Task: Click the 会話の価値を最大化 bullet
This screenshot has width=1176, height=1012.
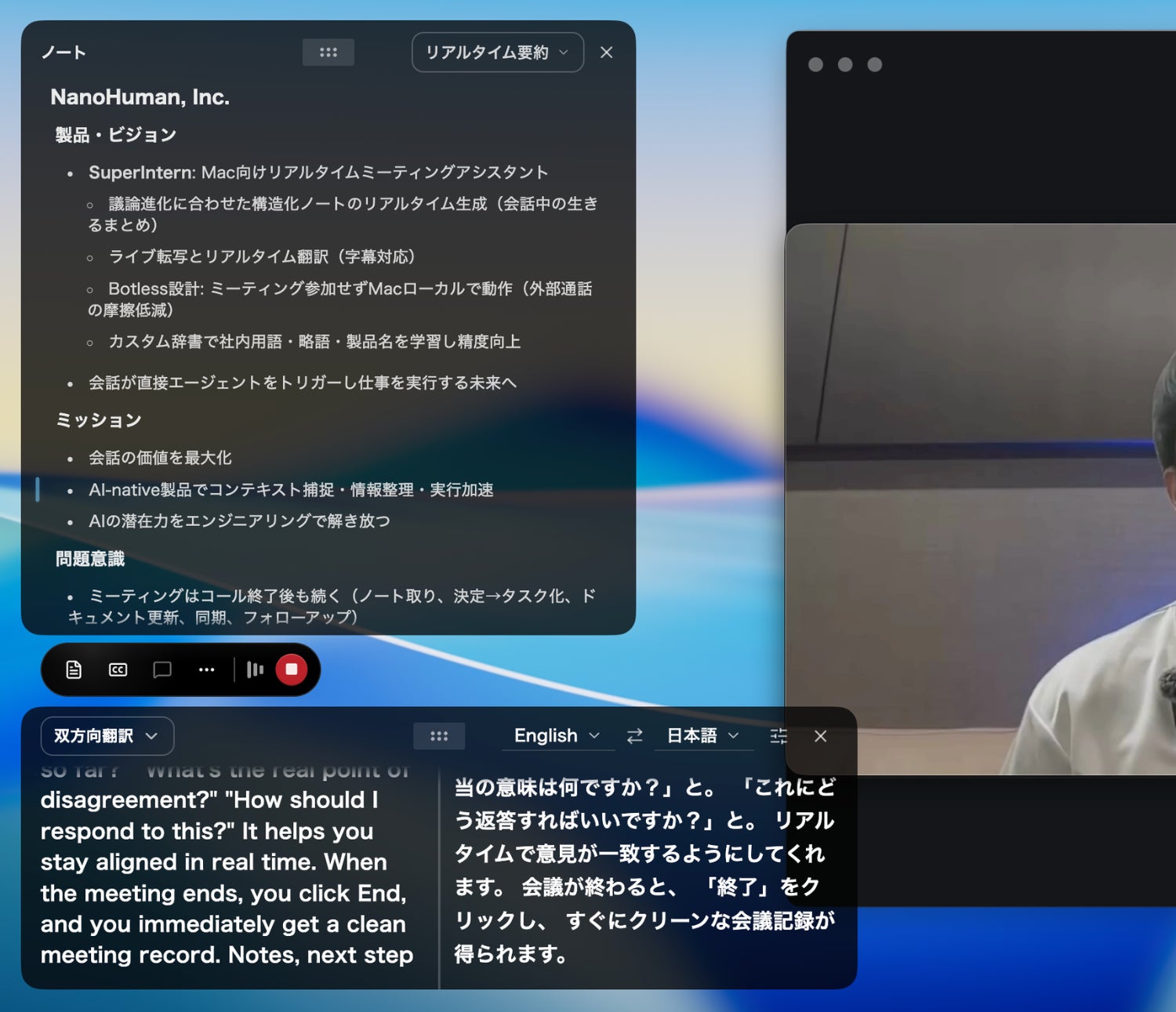Action: coord(160,458)
